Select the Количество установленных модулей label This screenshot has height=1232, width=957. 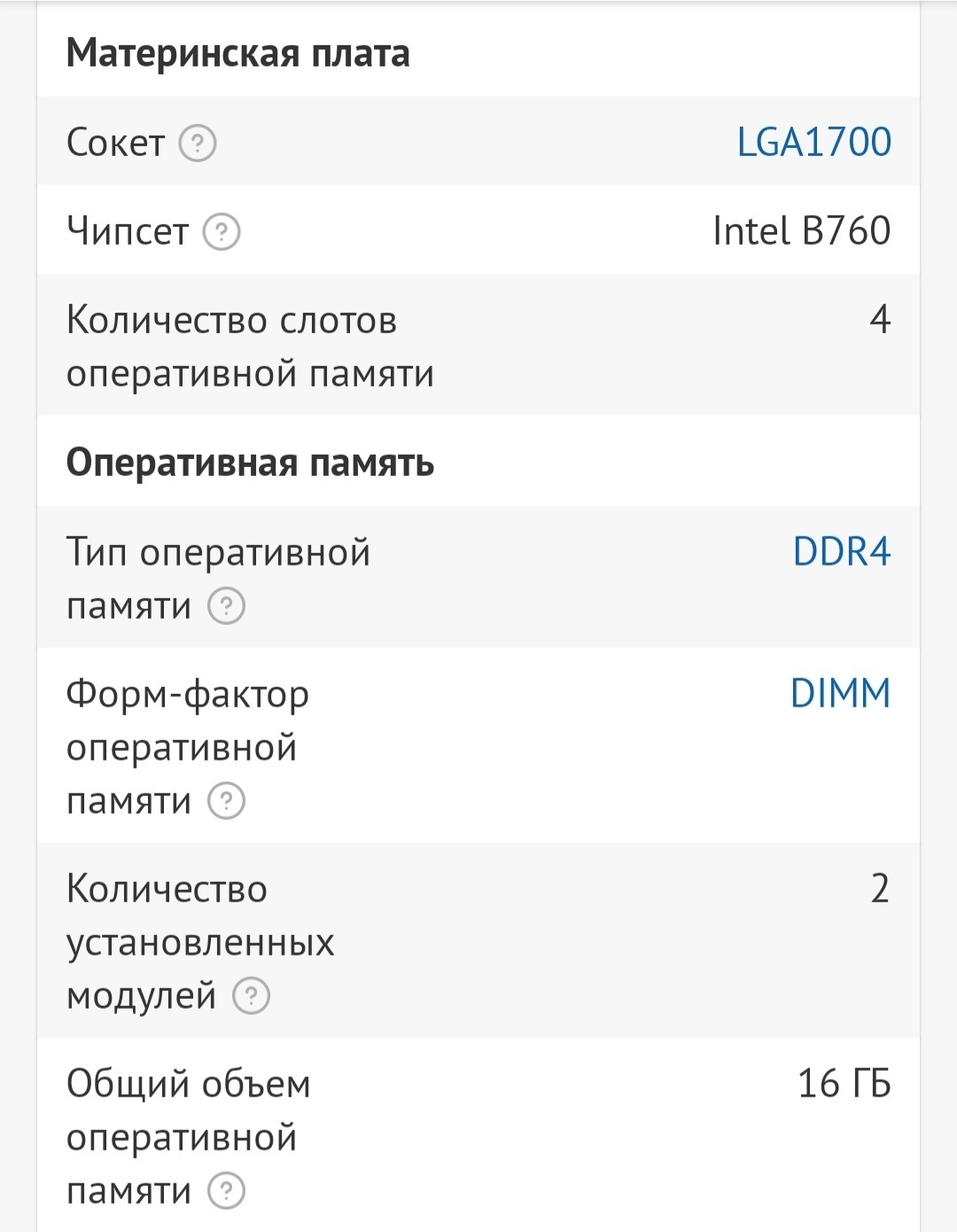[x=199, y=942]
